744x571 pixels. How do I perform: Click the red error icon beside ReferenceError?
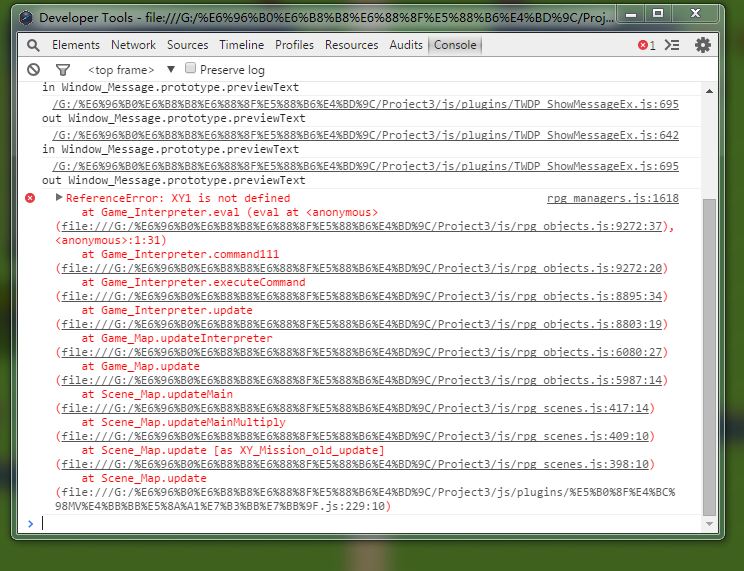(30, 198)
